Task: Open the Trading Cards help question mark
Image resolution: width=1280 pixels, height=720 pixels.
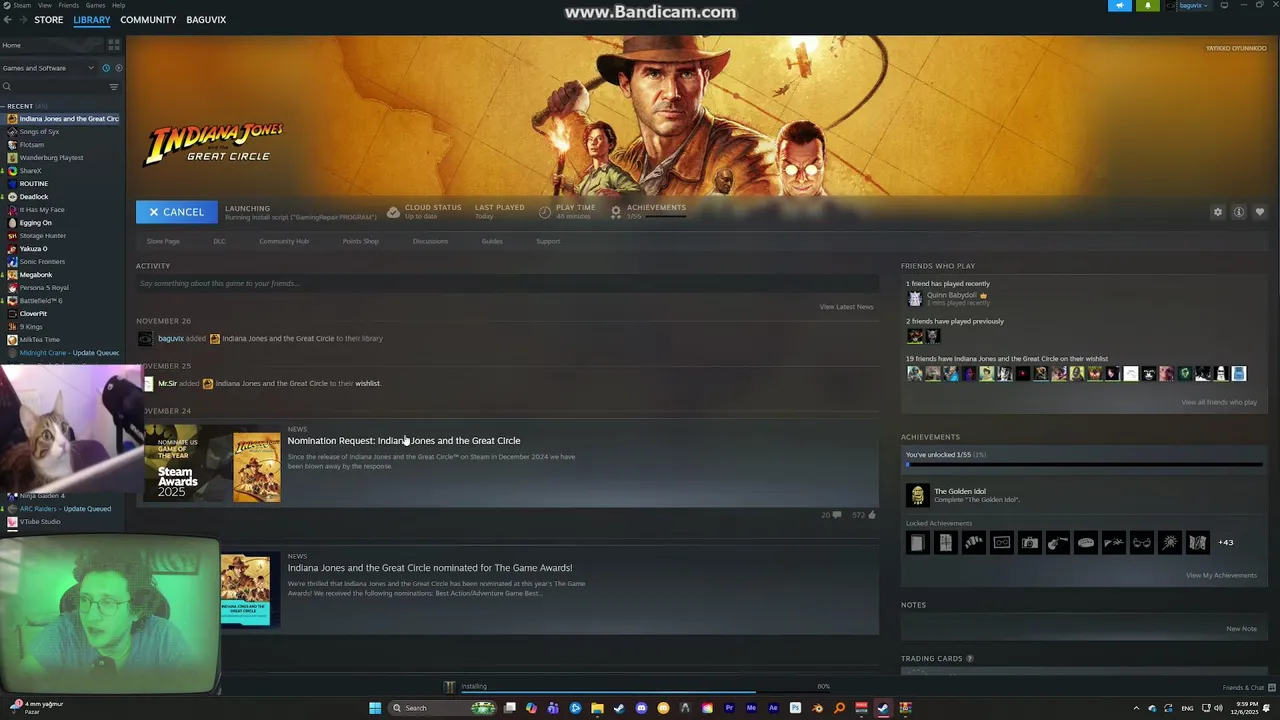Action: (969, 659)
